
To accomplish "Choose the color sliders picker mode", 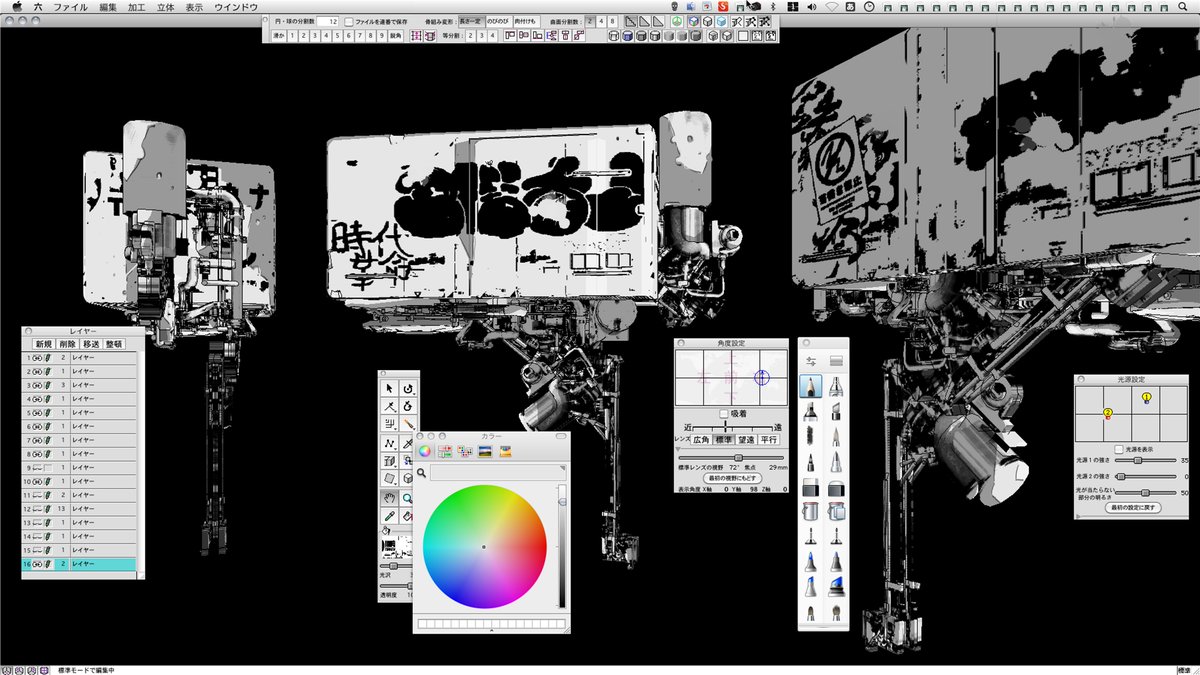I will pyautogui.click(x=445, y=451).
